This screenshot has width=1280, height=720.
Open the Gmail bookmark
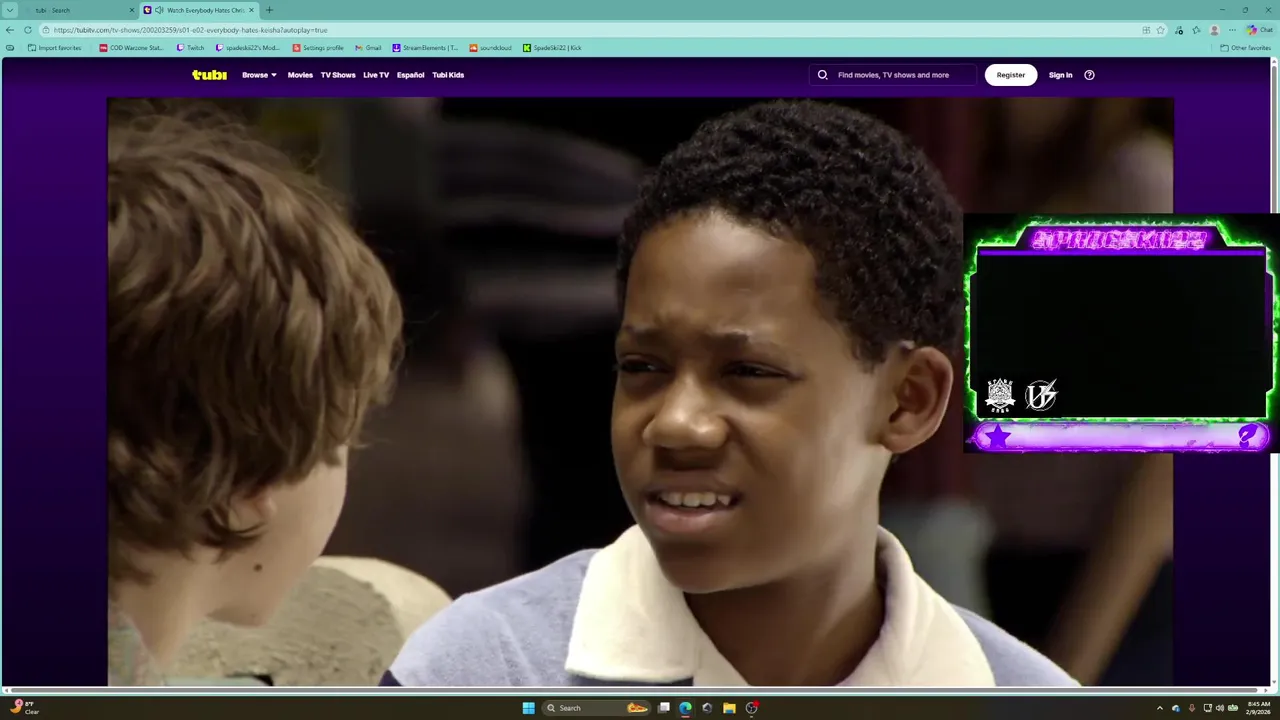368,48
